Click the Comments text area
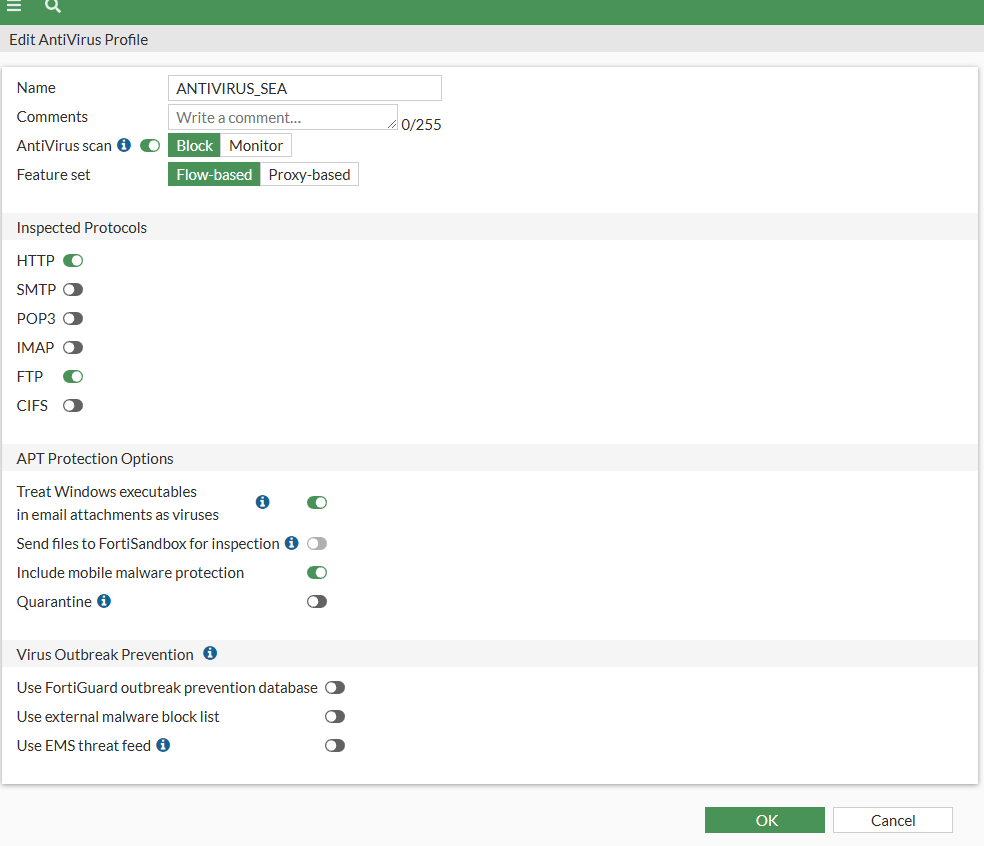The image size is (984, 846). coord(283,117)
